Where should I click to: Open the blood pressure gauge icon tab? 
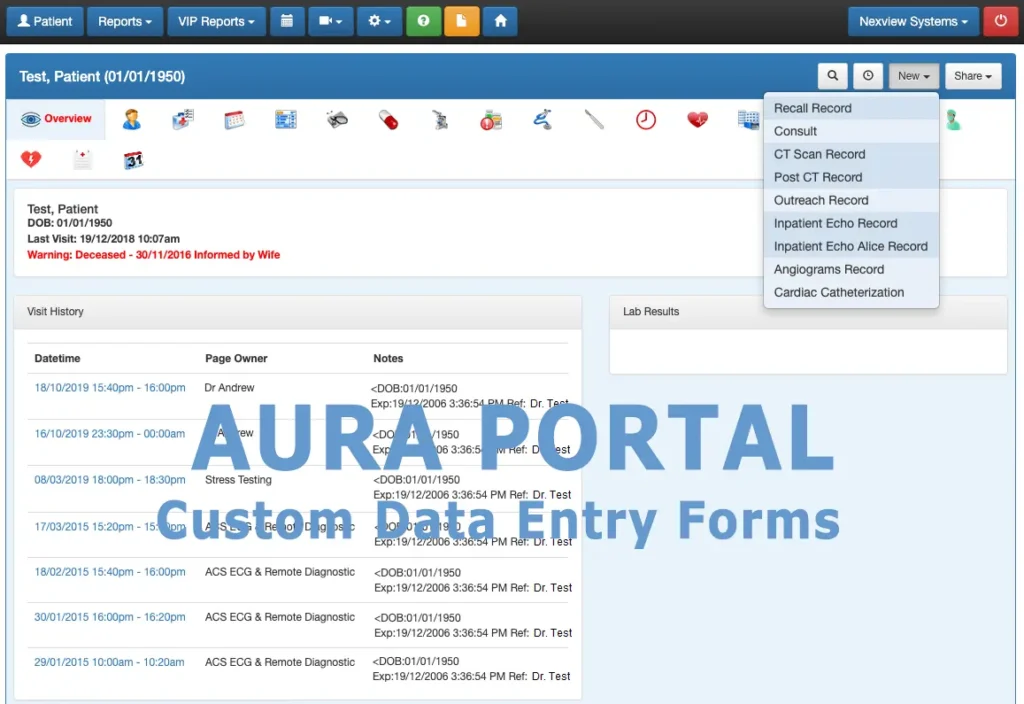click(x=337, y=120)
